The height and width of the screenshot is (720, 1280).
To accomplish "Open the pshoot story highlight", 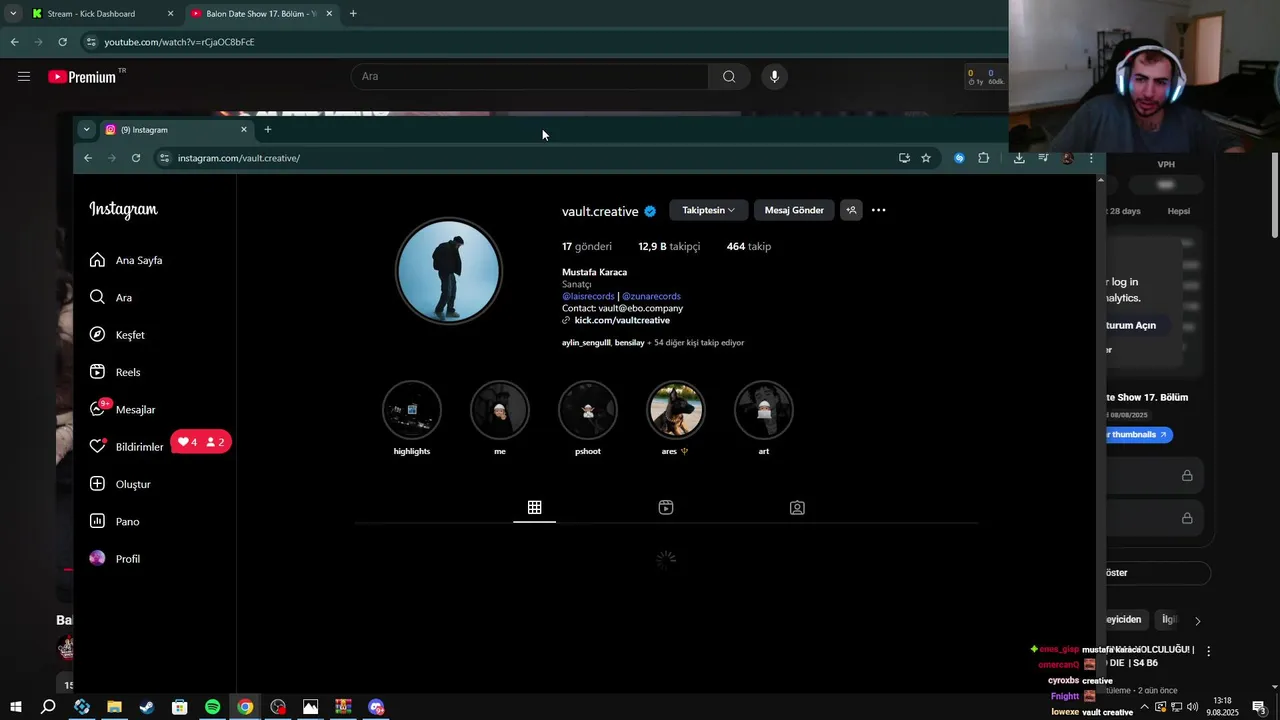I will coord(588,410).
